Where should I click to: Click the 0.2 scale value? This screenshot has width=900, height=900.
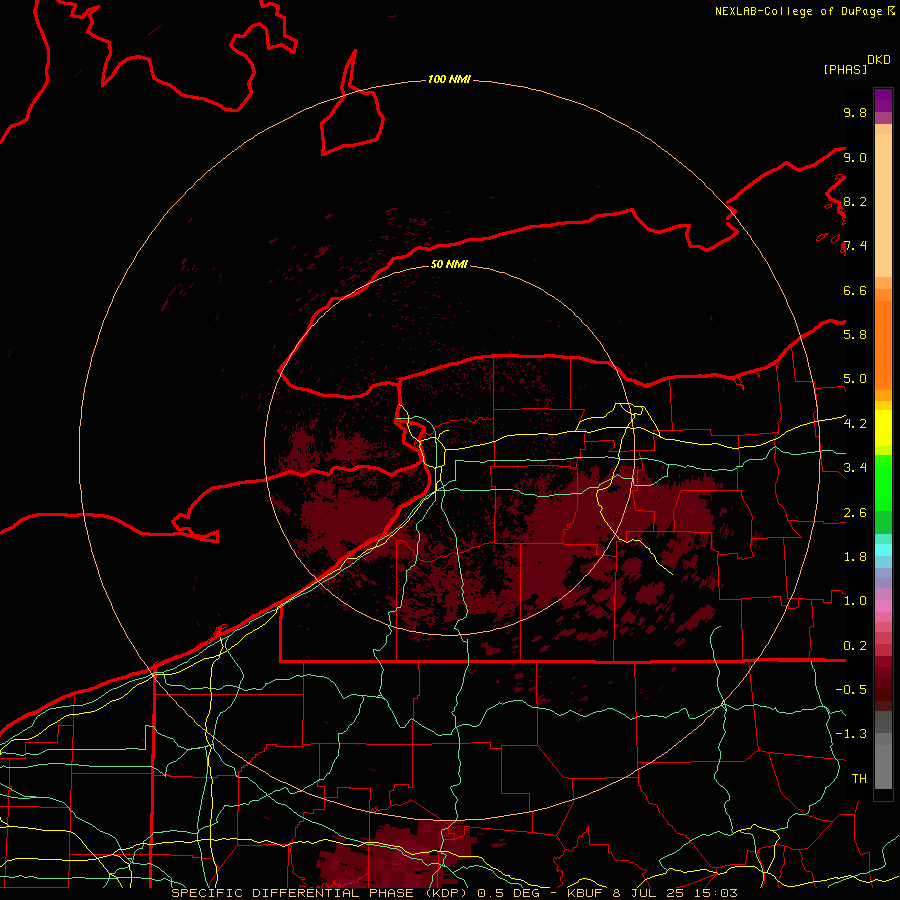[x=855, y=646]
